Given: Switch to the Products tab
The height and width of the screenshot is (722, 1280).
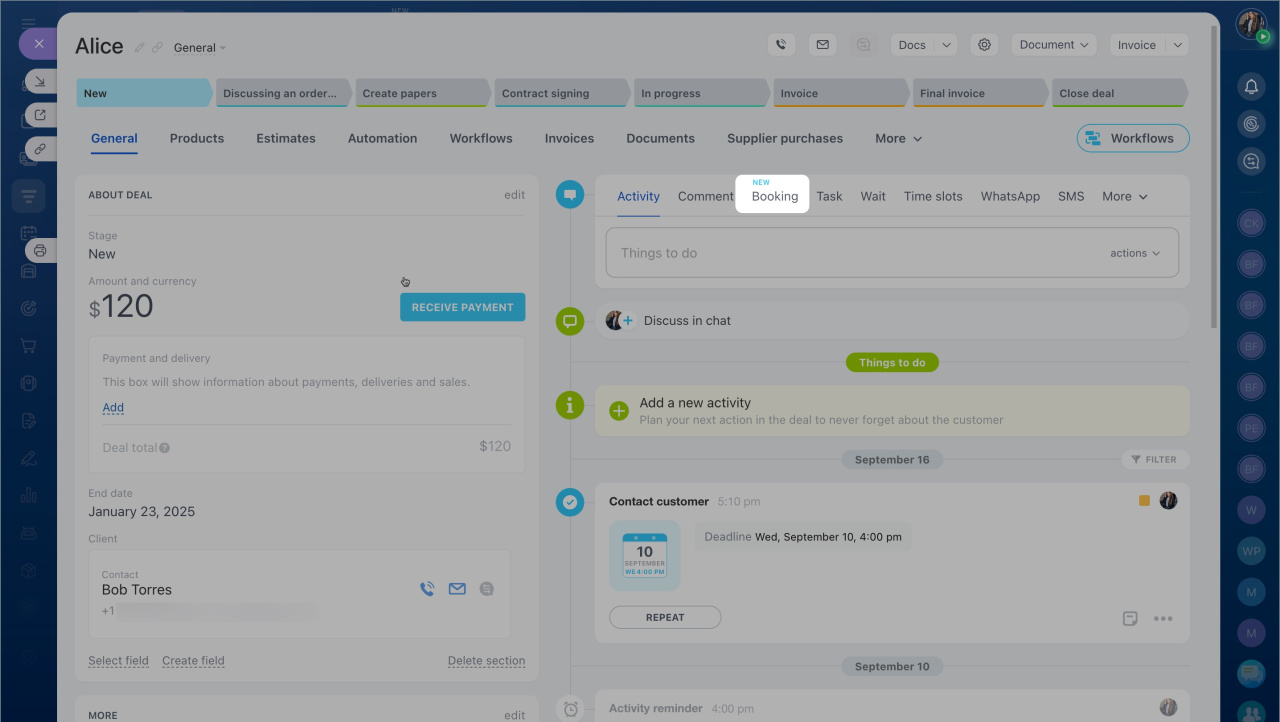Looking at the screenshot, I should 197,139.
